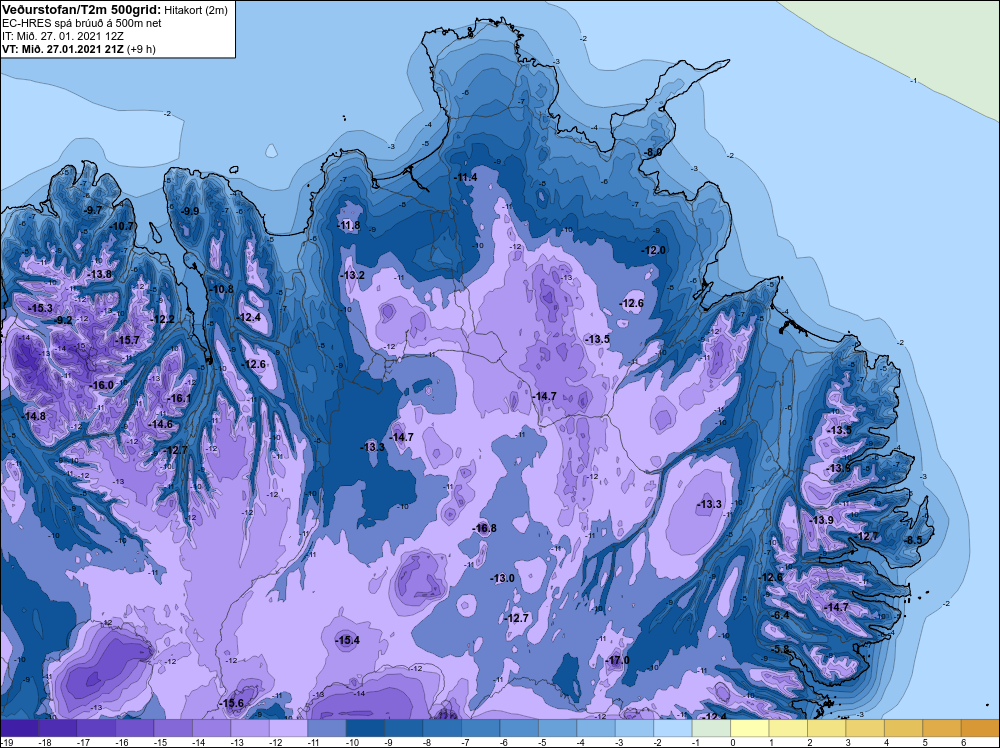
Task: Click the -12.0 temperature label
Action: click(x=653, y=250)
